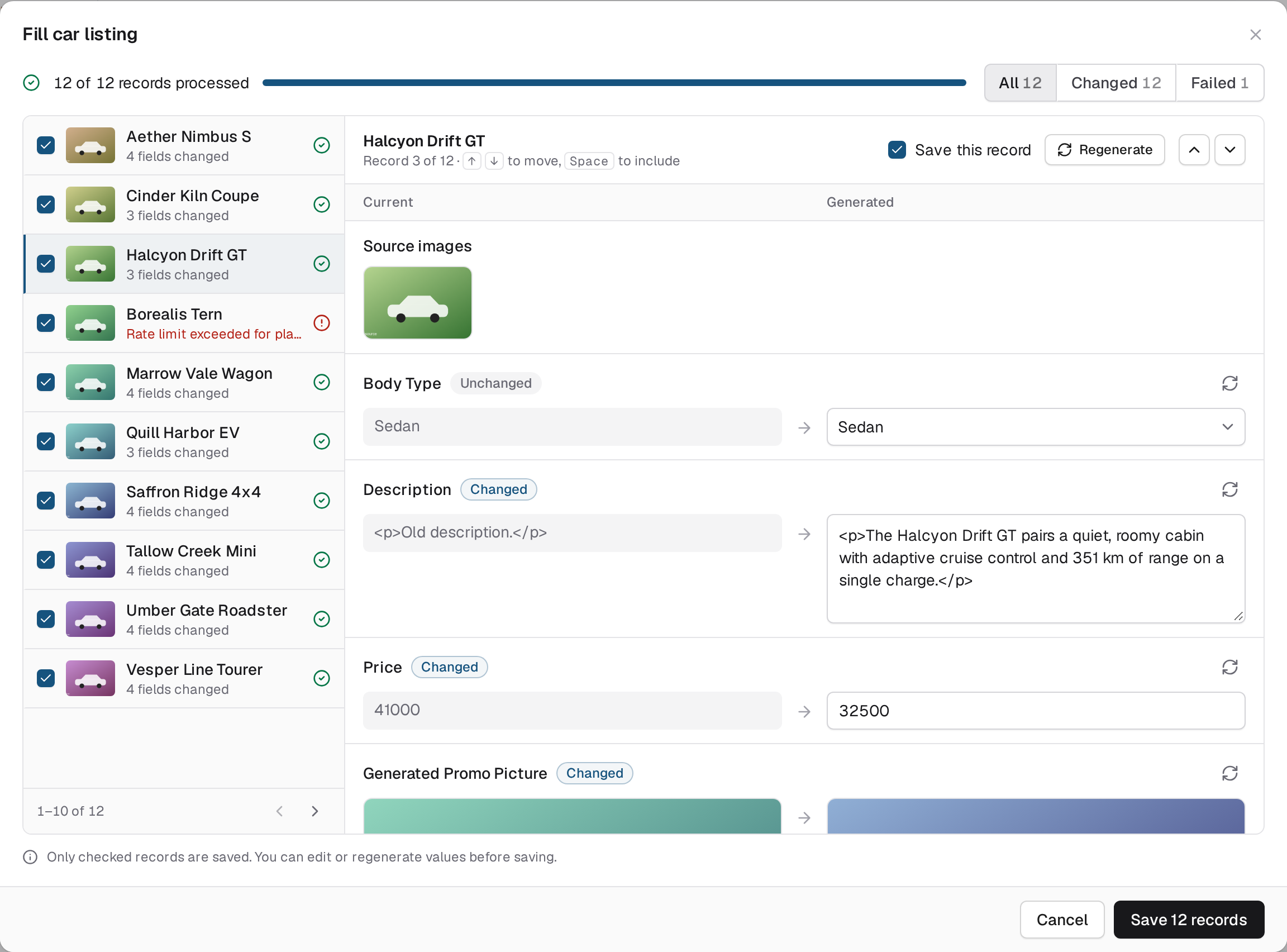This screenshot has height=952, width=1287.
Task: Go to next page of records list
Action: [314, 811]
